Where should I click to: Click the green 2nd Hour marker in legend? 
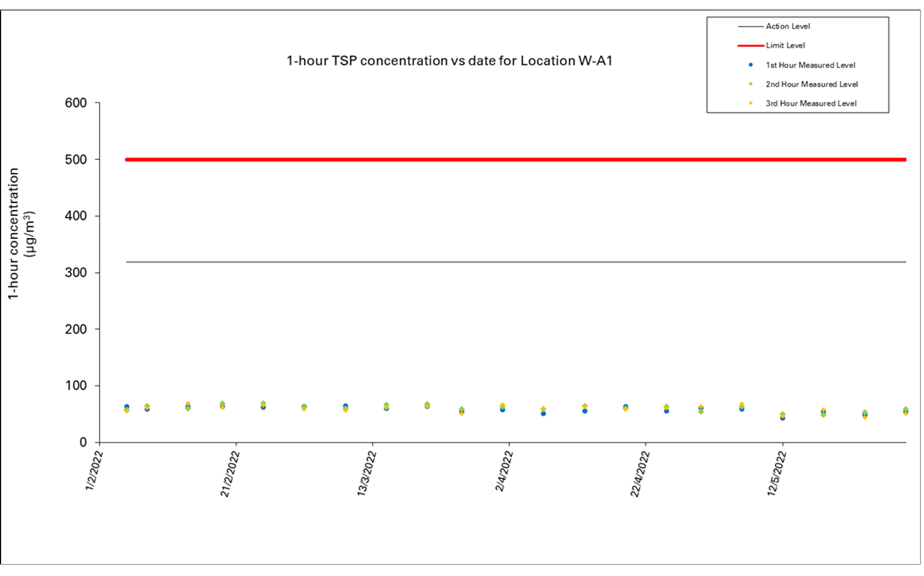(x=750, y=84)
